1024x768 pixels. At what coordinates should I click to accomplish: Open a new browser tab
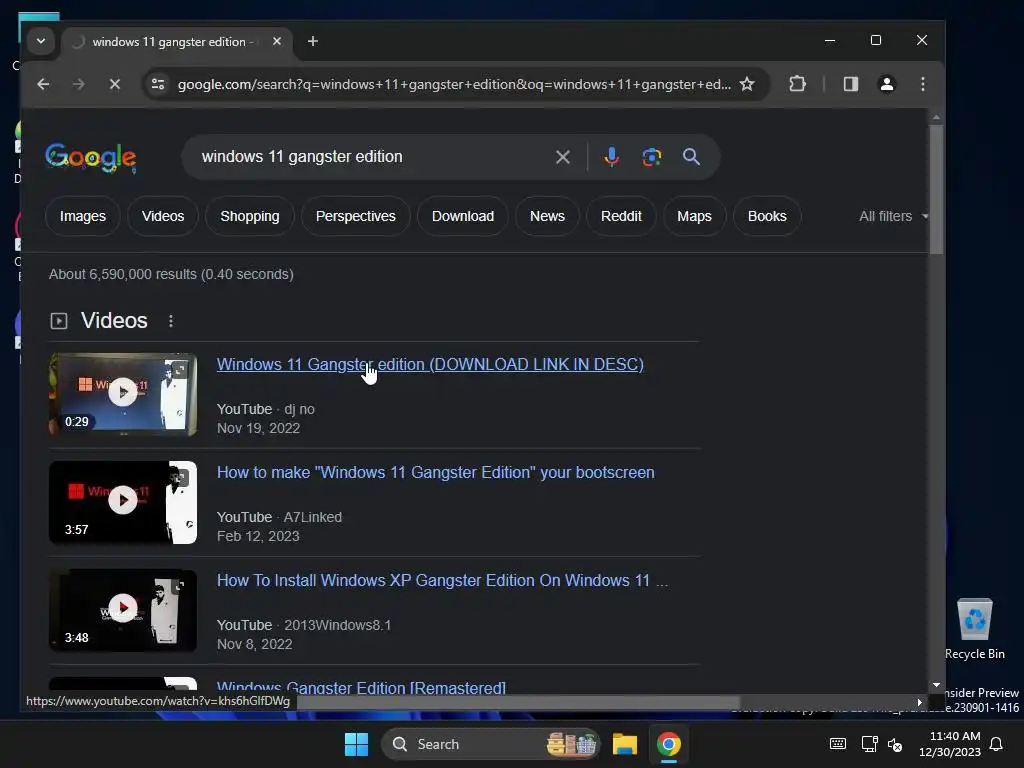(313, 41)
